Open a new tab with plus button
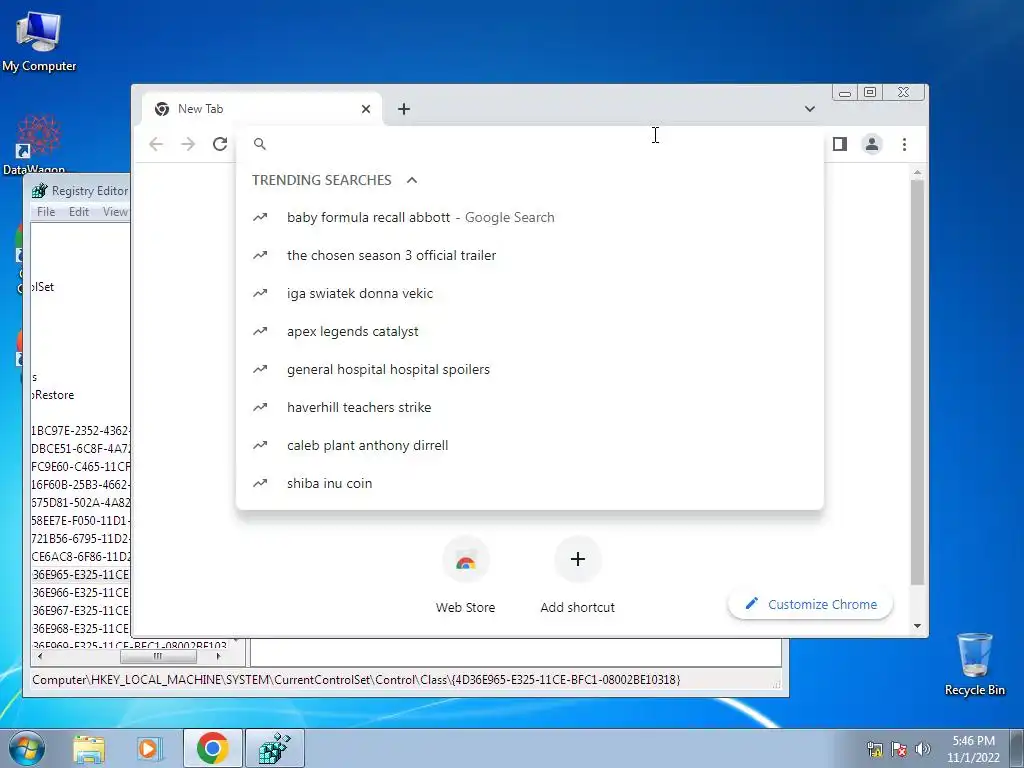This screenshot has width=1024, height=768. pos(404,109)
